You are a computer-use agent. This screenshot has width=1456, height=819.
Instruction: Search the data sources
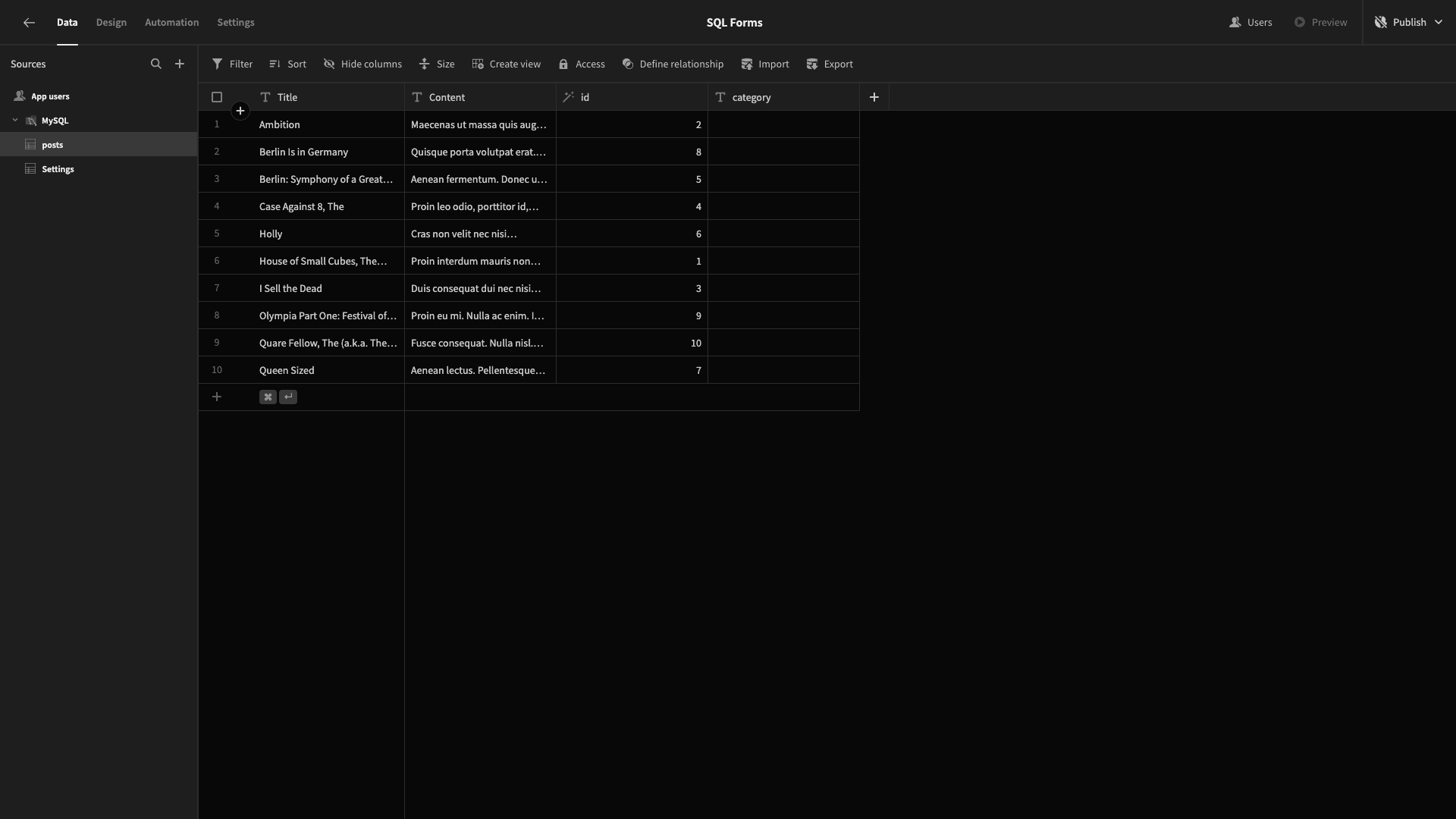coord(156,64)
